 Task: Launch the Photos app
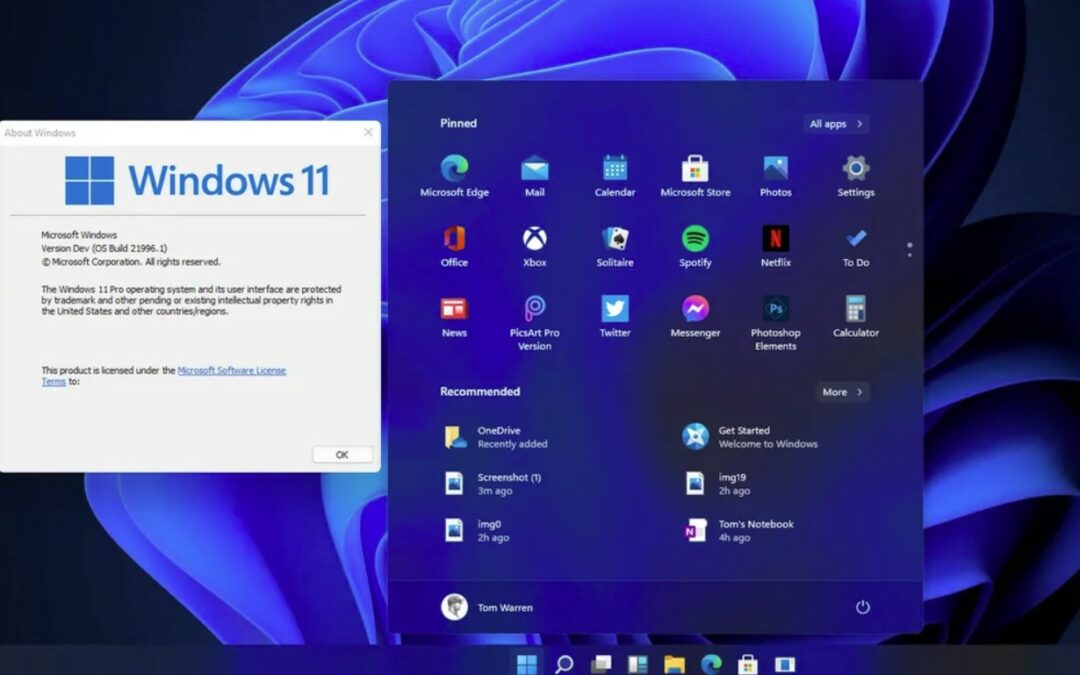point(776,176)
